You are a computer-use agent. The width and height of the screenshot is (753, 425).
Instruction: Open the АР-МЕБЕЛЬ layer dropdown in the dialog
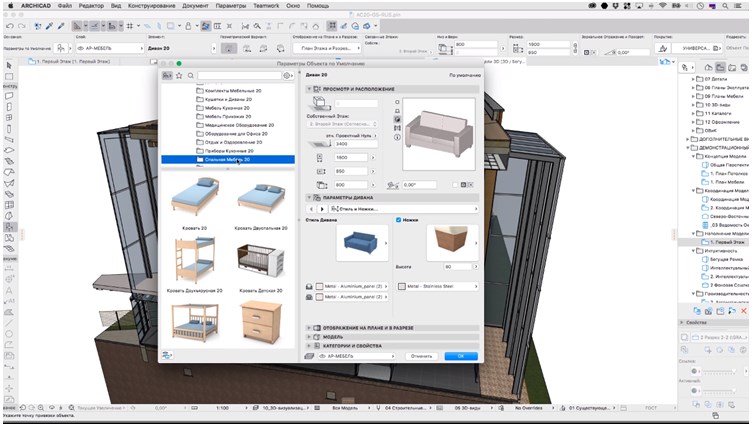[x=357, y=356]
